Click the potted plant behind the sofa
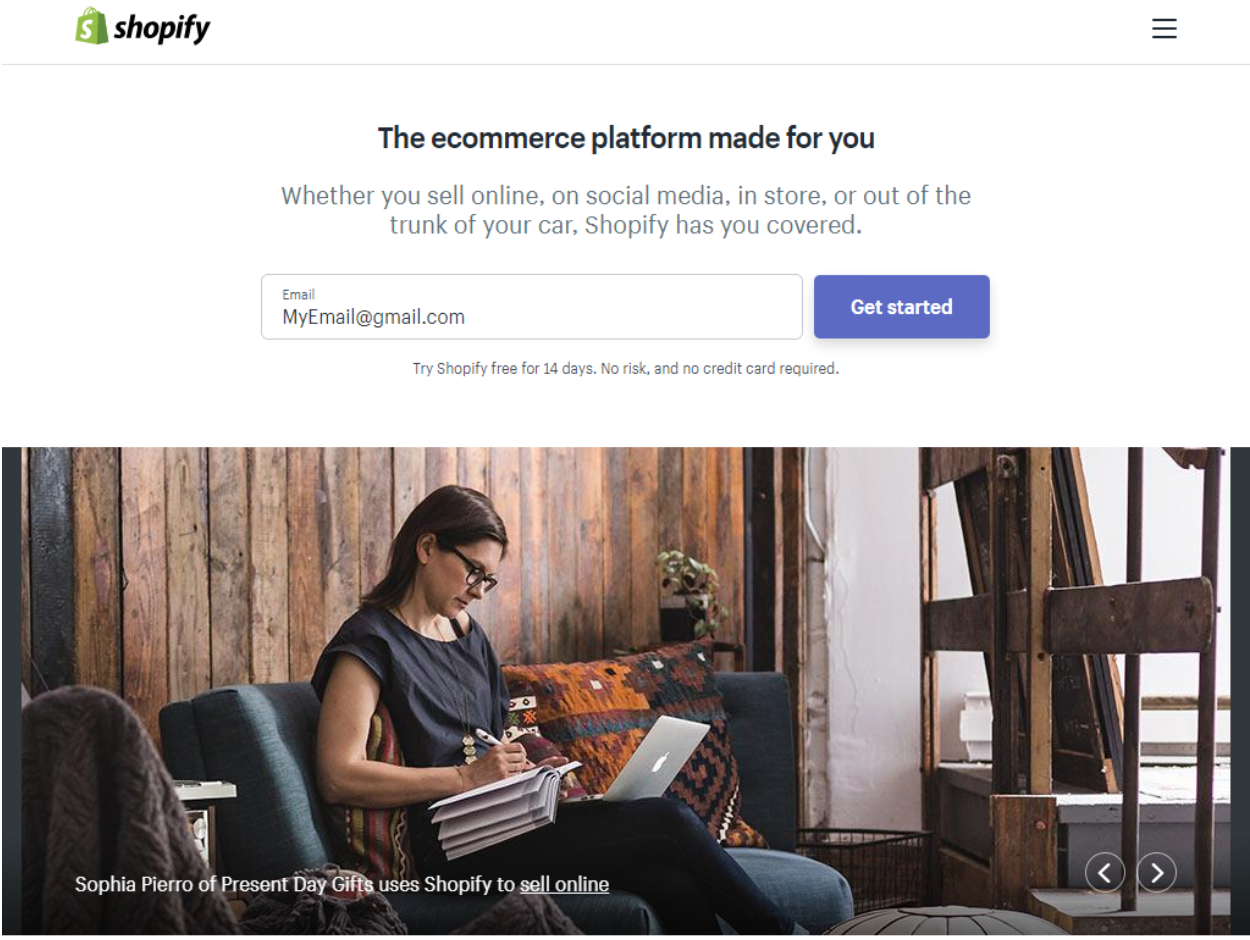 (x=688, y=592)
